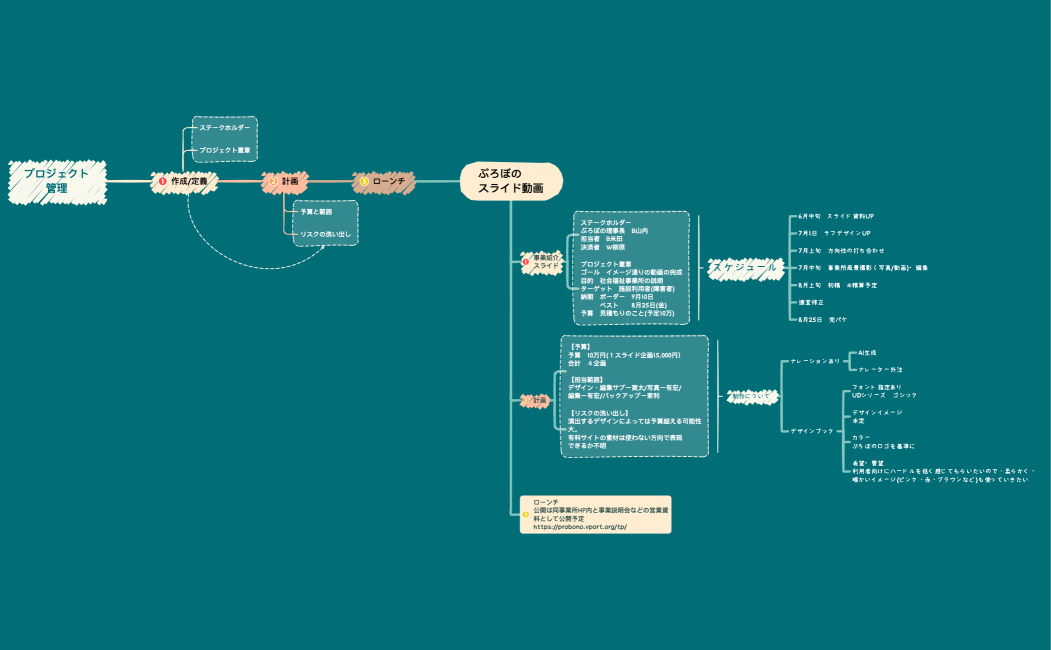The image size is (1051, 650).
Task: Select the スケジュール summary topic
Action: click(742, 268)
